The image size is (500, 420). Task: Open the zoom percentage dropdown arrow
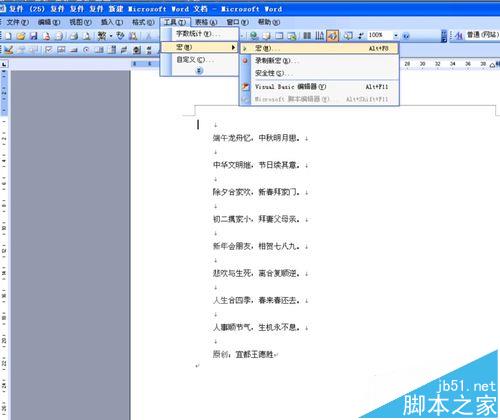tap(396, 35)
